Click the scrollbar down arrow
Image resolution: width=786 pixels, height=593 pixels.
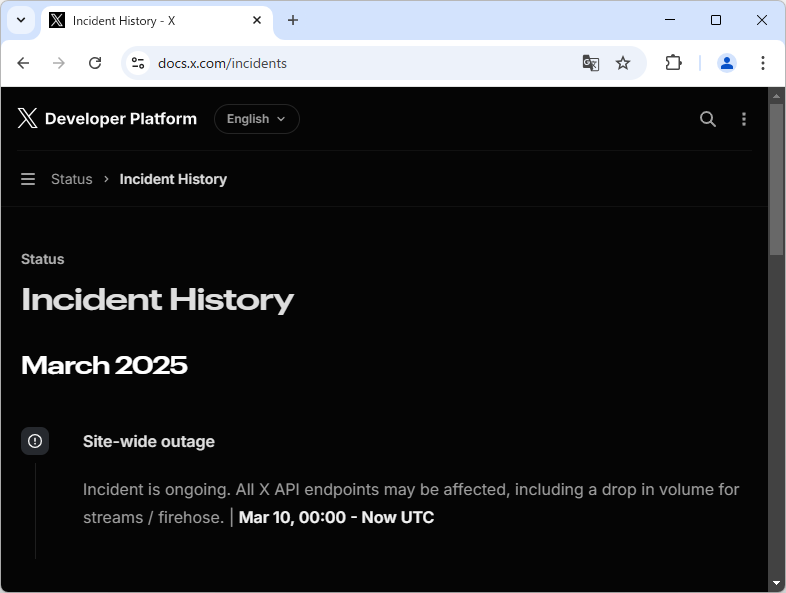pos(776,583)
